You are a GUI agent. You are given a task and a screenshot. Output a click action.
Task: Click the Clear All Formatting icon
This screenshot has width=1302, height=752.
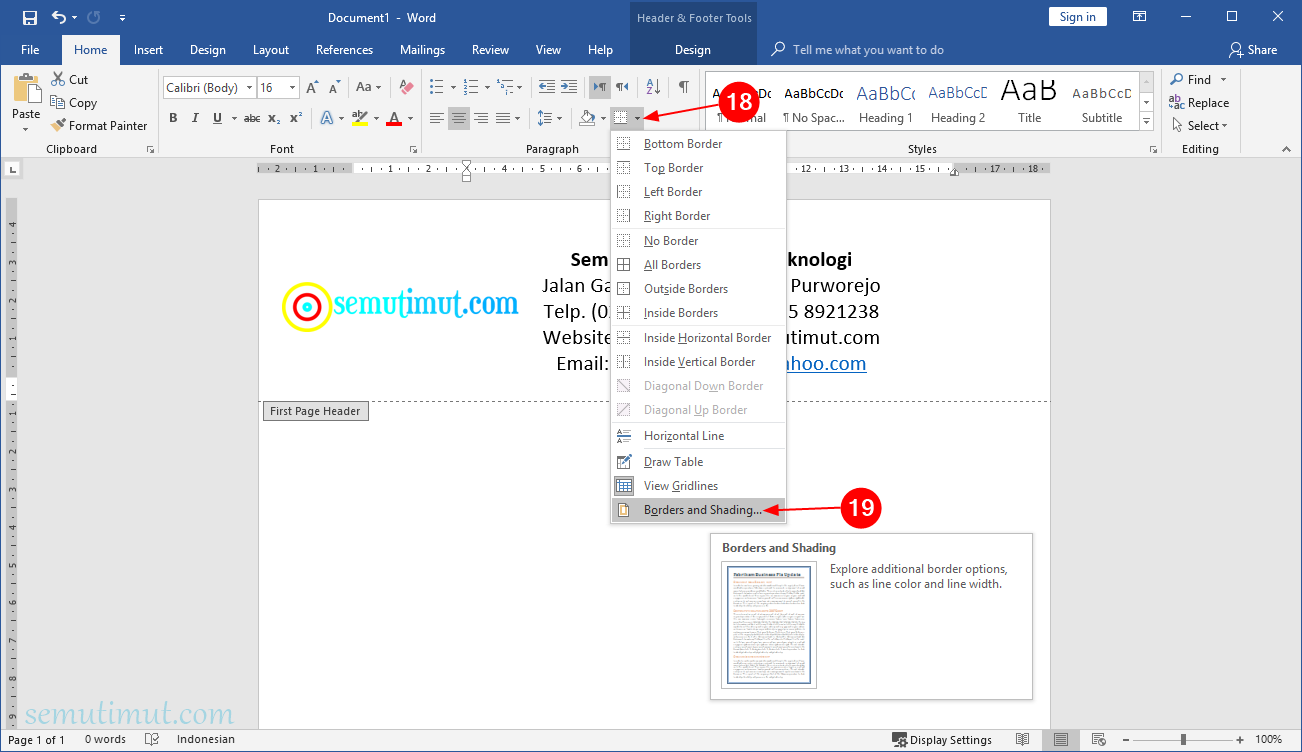405,88
